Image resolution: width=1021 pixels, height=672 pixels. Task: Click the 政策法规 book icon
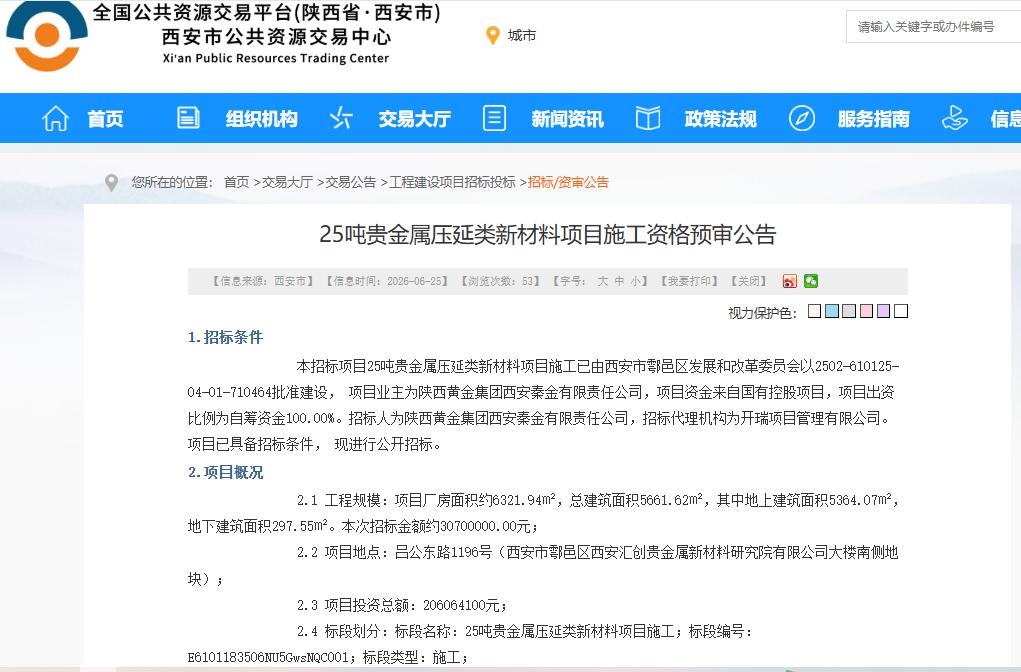pos(648,119)
